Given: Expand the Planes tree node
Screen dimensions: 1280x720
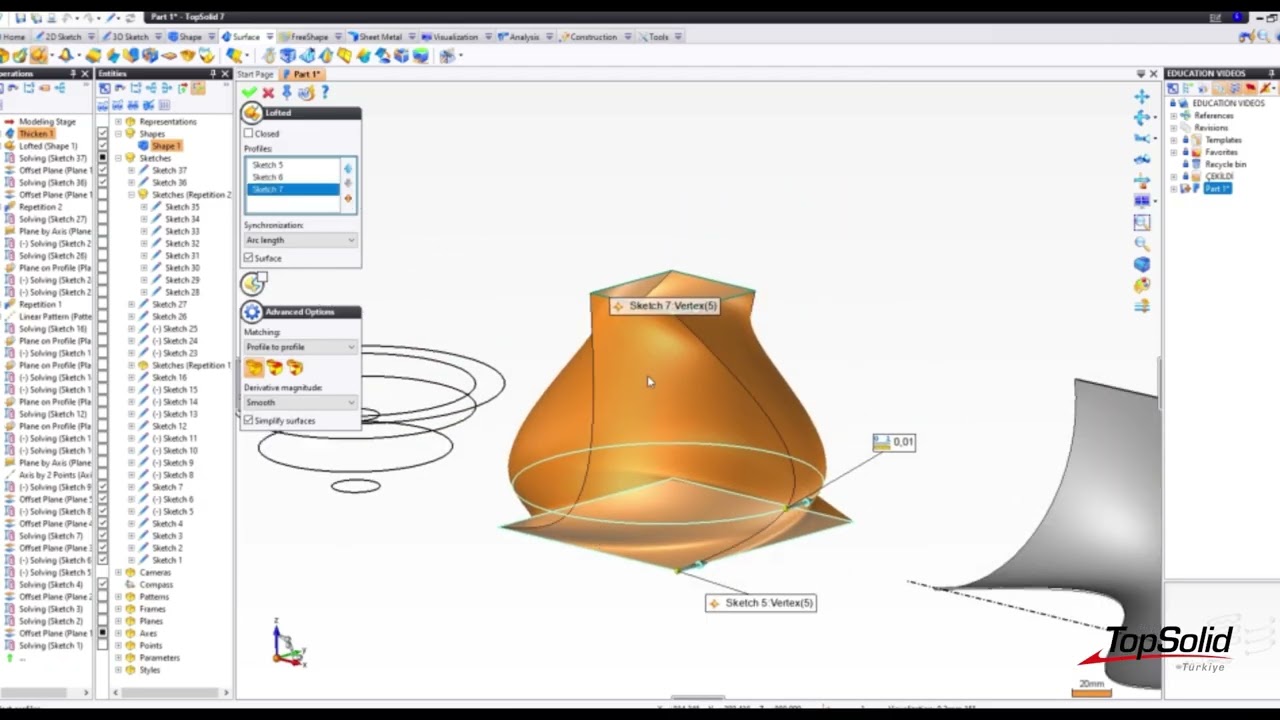Looking at the screenshot, I should pyautogui.click(x=118, y=621).
